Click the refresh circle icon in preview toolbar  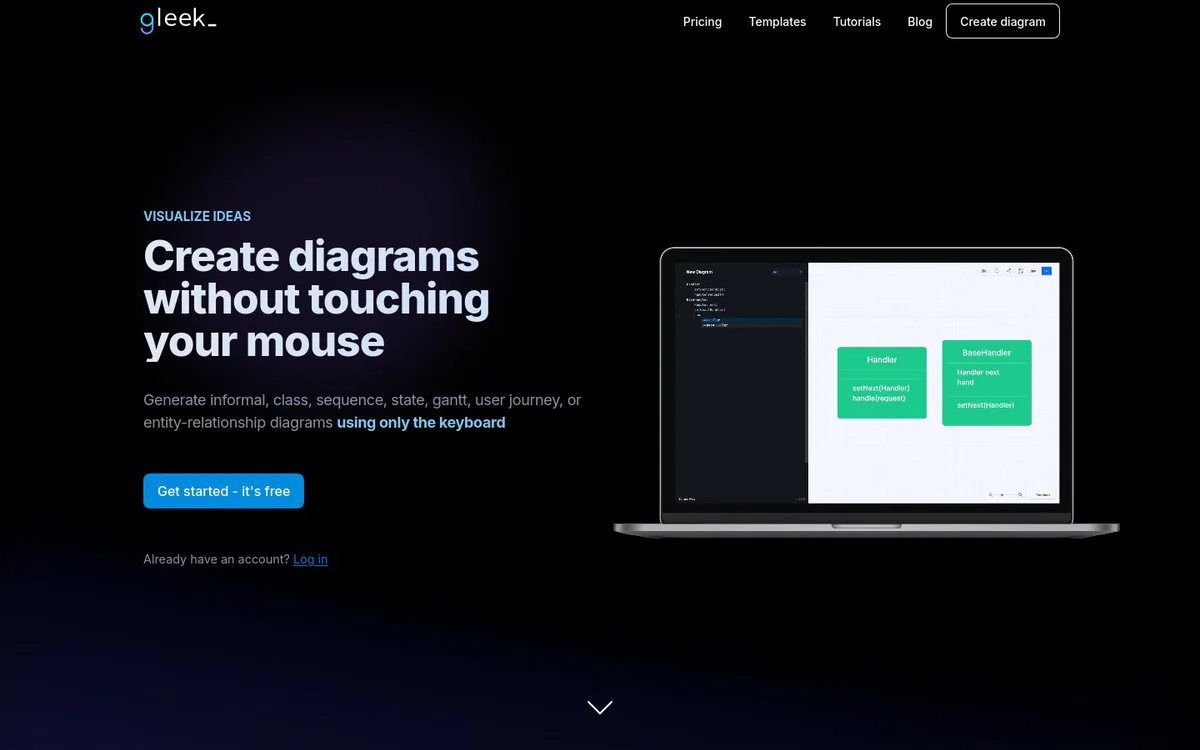pos(996,271)
